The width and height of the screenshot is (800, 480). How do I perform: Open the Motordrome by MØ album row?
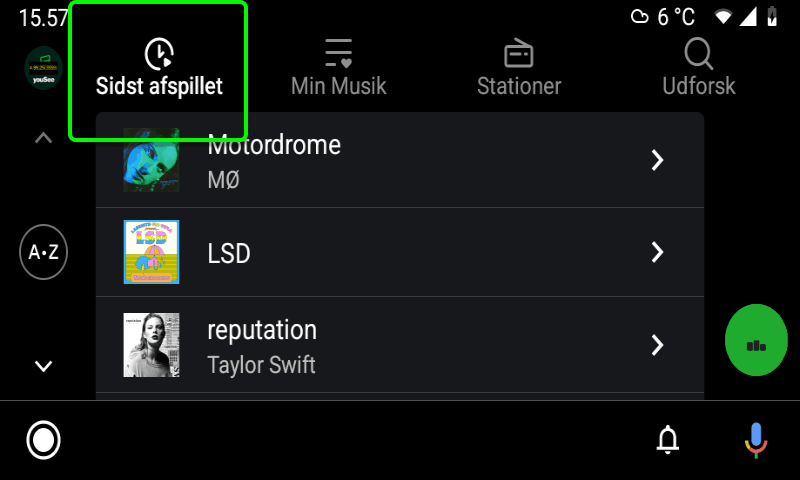point(400,160)
